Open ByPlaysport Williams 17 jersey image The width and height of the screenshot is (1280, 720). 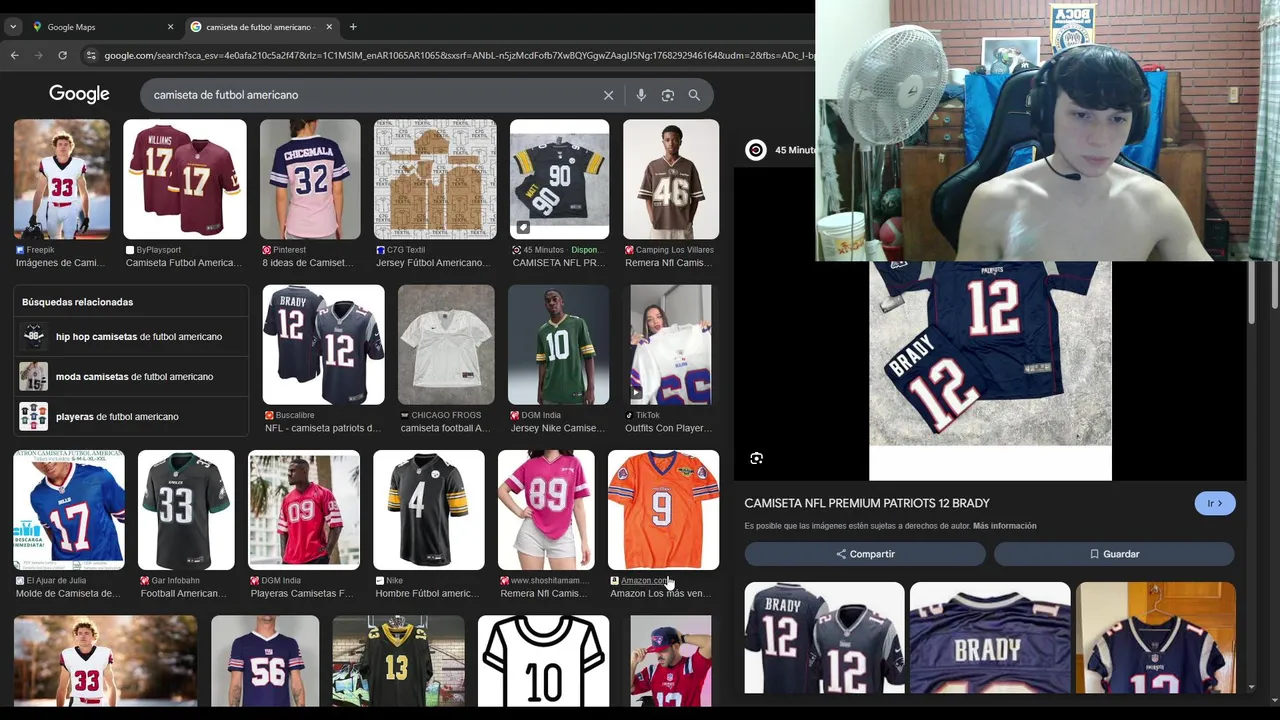pyautogui.click(x=185, y=180)
